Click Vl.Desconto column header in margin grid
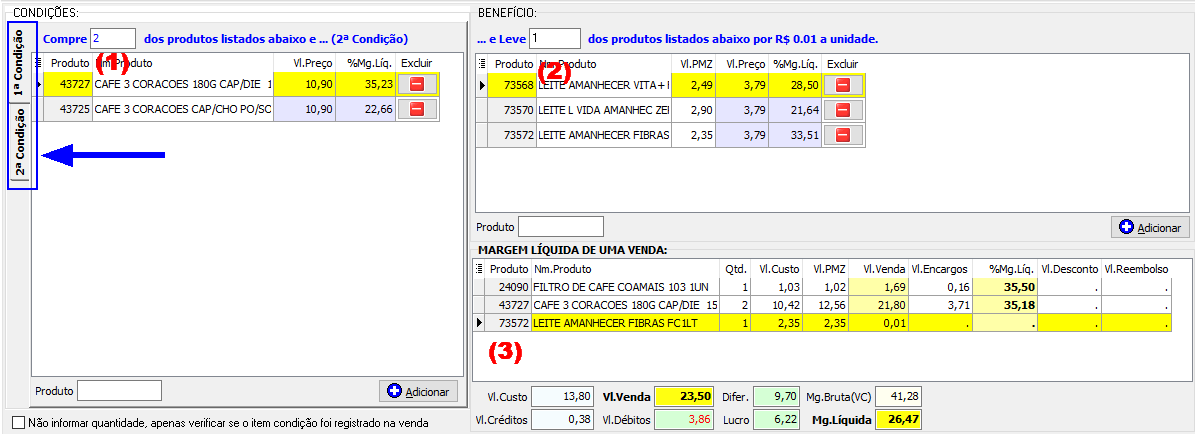This screenshot has height=434, width=1195. 1068,268
